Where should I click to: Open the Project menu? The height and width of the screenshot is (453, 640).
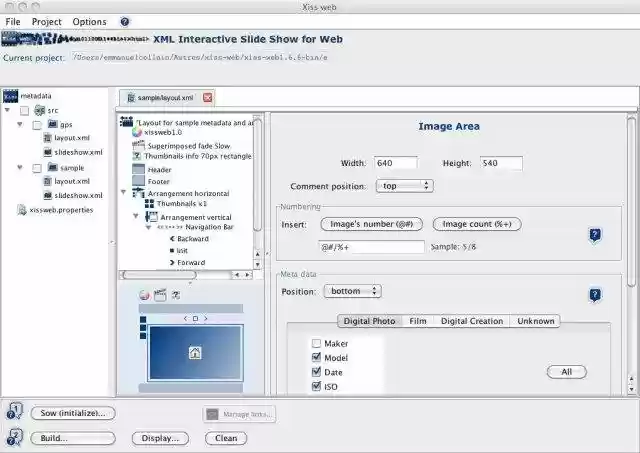pos(47,22)
